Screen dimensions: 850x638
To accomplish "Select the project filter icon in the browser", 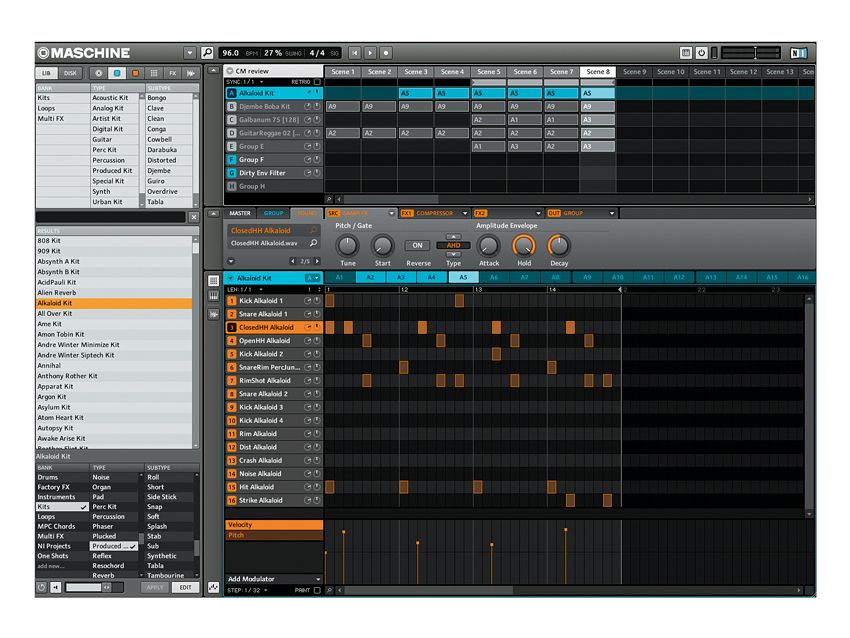I will [x=99, y=73].
